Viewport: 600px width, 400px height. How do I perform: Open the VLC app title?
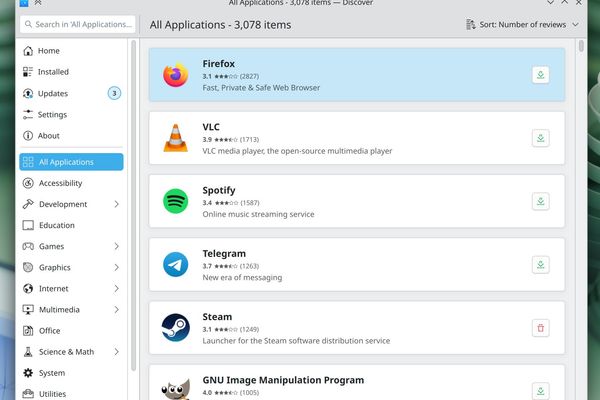coord(211,127)
